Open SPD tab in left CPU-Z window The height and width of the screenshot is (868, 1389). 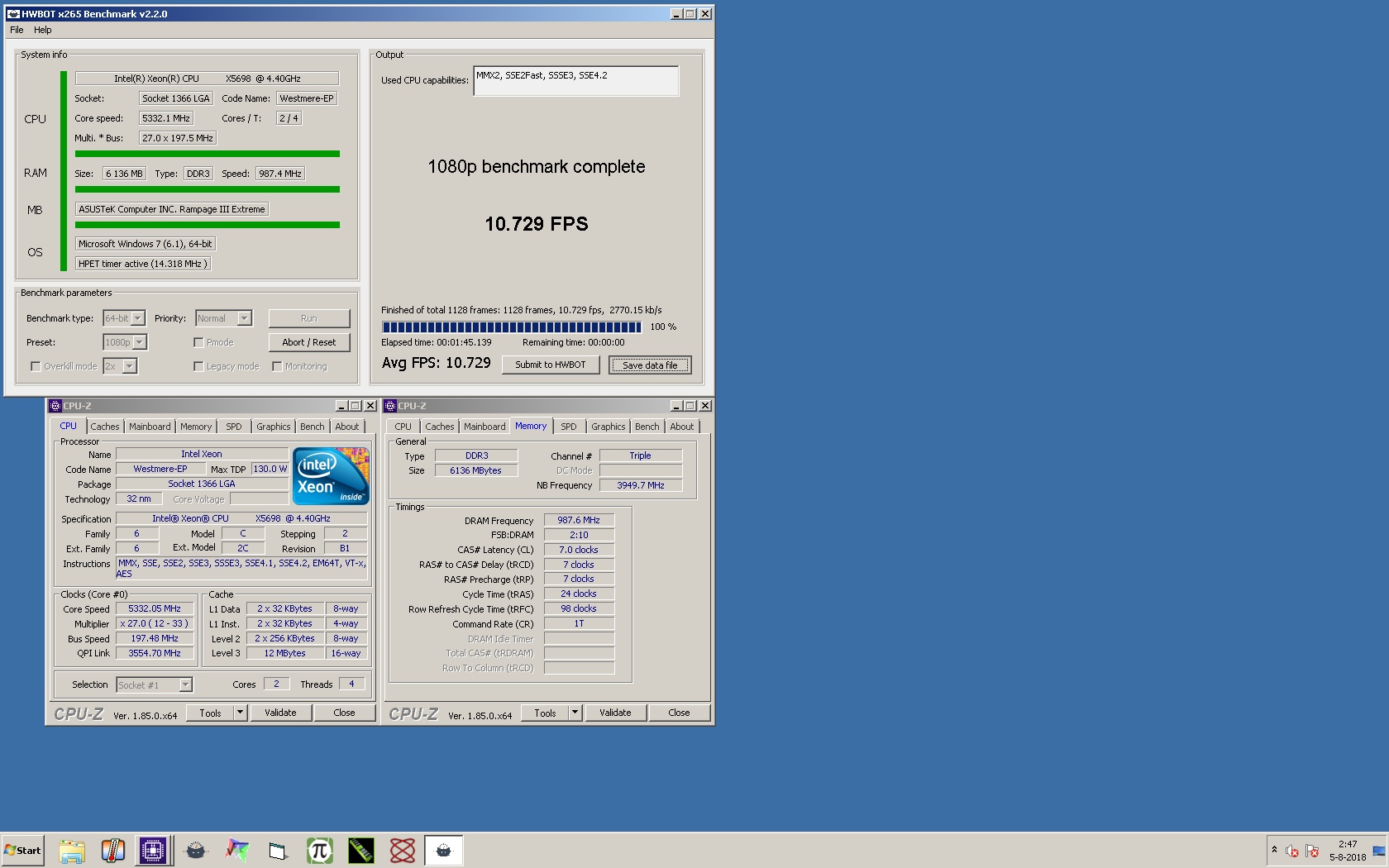click(x=234, y=427)
